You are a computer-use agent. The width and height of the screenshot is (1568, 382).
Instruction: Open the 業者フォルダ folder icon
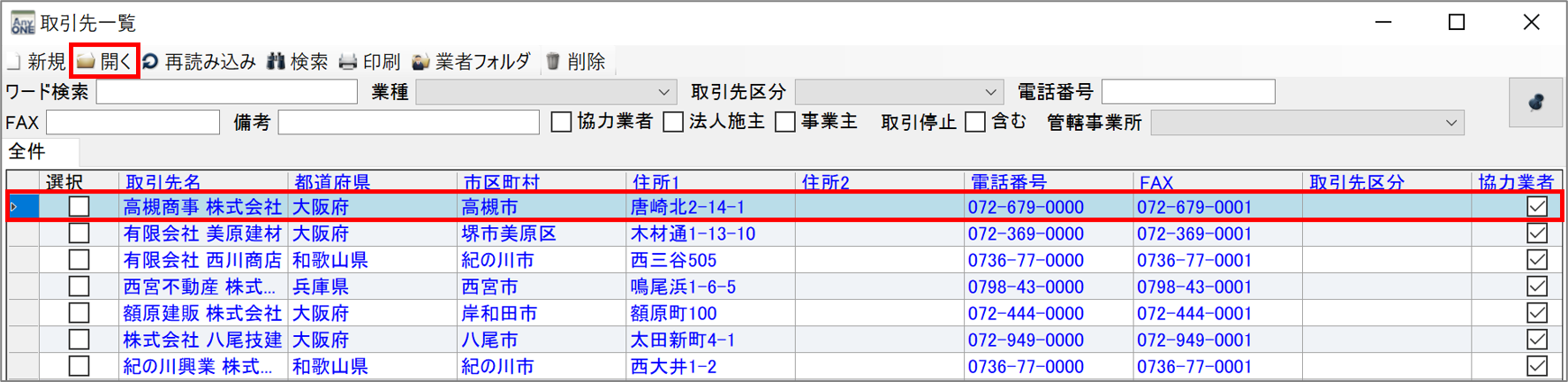tap(421, 62)
